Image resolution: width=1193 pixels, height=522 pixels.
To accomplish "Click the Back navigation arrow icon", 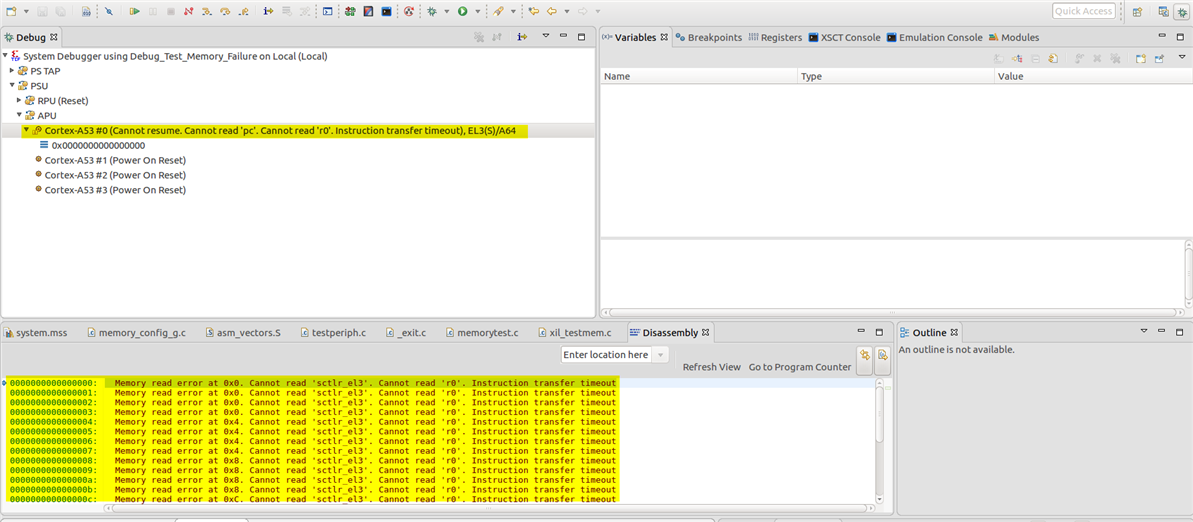I will (549, 11).
